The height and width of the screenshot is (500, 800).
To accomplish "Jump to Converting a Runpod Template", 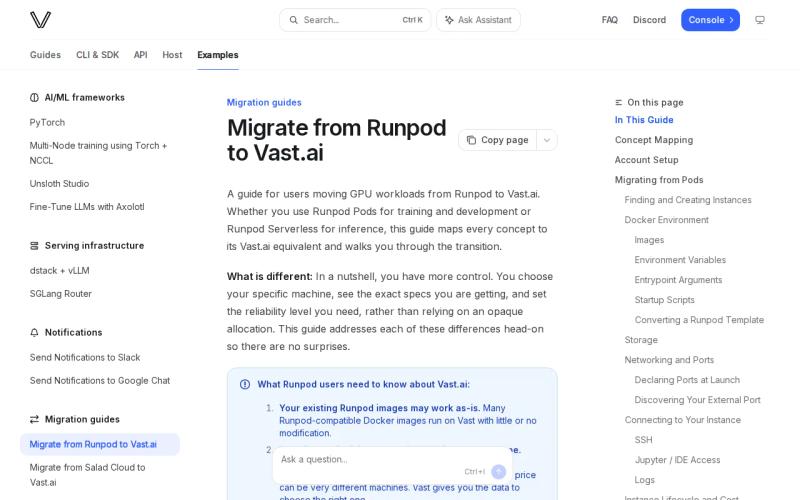I will pyautogui.click(x=699, y=320).
